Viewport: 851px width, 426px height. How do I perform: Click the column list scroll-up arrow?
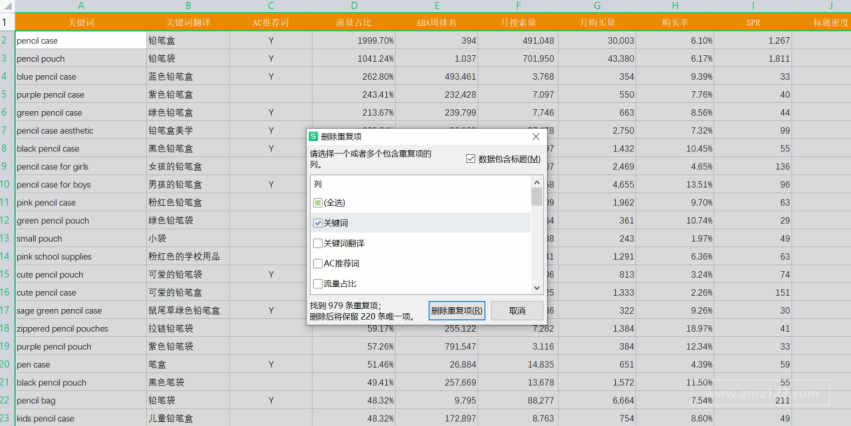537,182
